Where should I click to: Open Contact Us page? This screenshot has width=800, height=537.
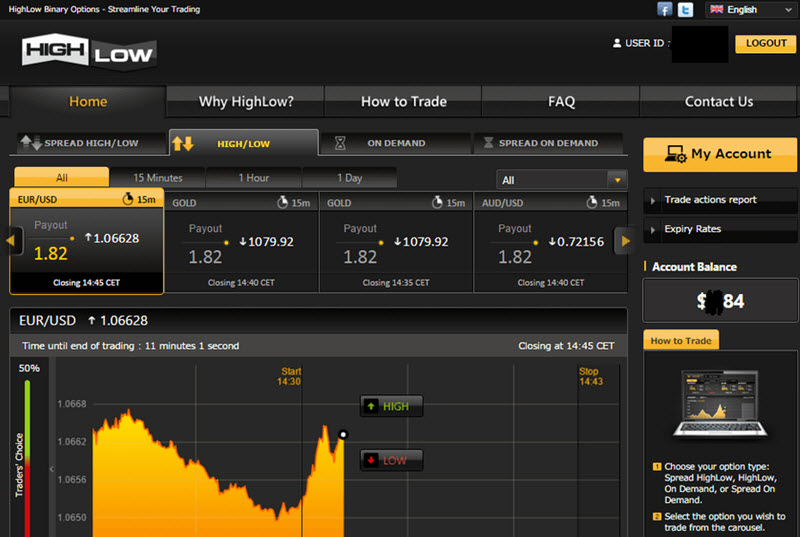coord(718,101)
